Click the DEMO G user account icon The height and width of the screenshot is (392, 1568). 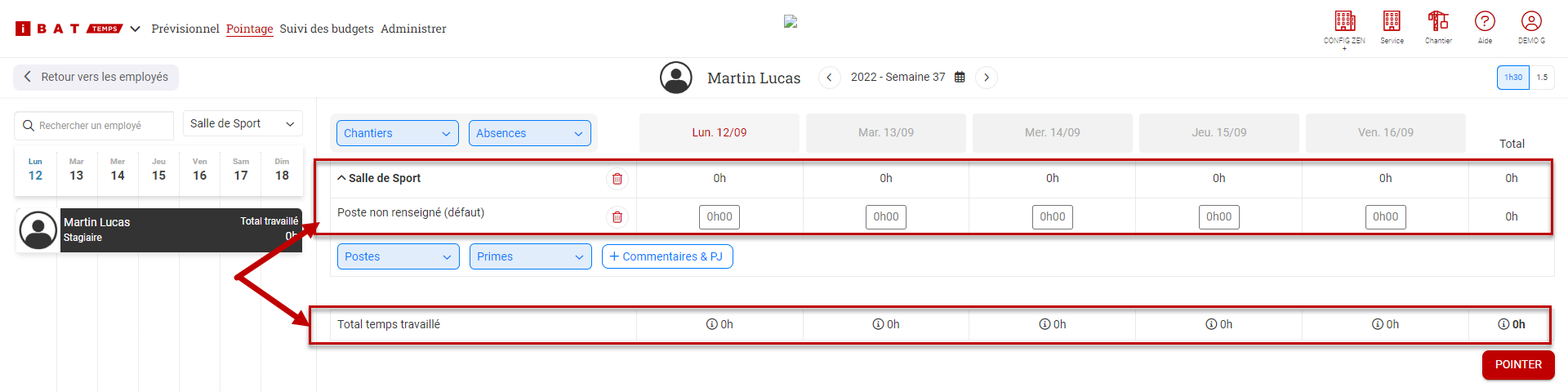[1531, 22]
